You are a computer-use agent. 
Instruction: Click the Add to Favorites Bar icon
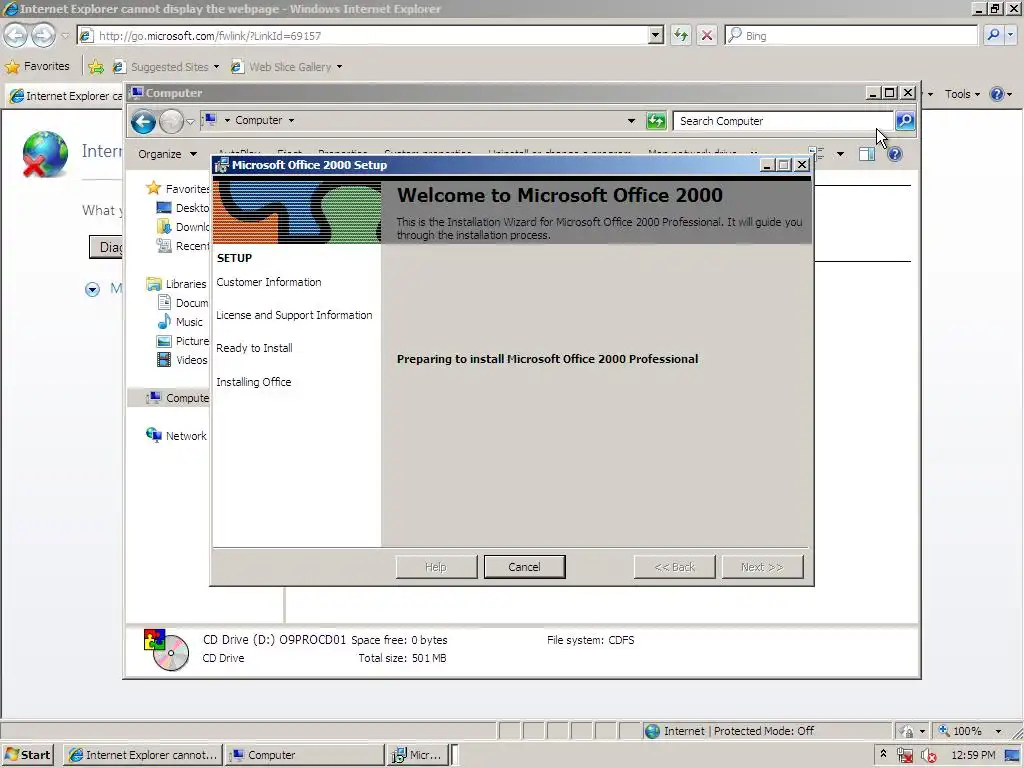click(96, 67)
